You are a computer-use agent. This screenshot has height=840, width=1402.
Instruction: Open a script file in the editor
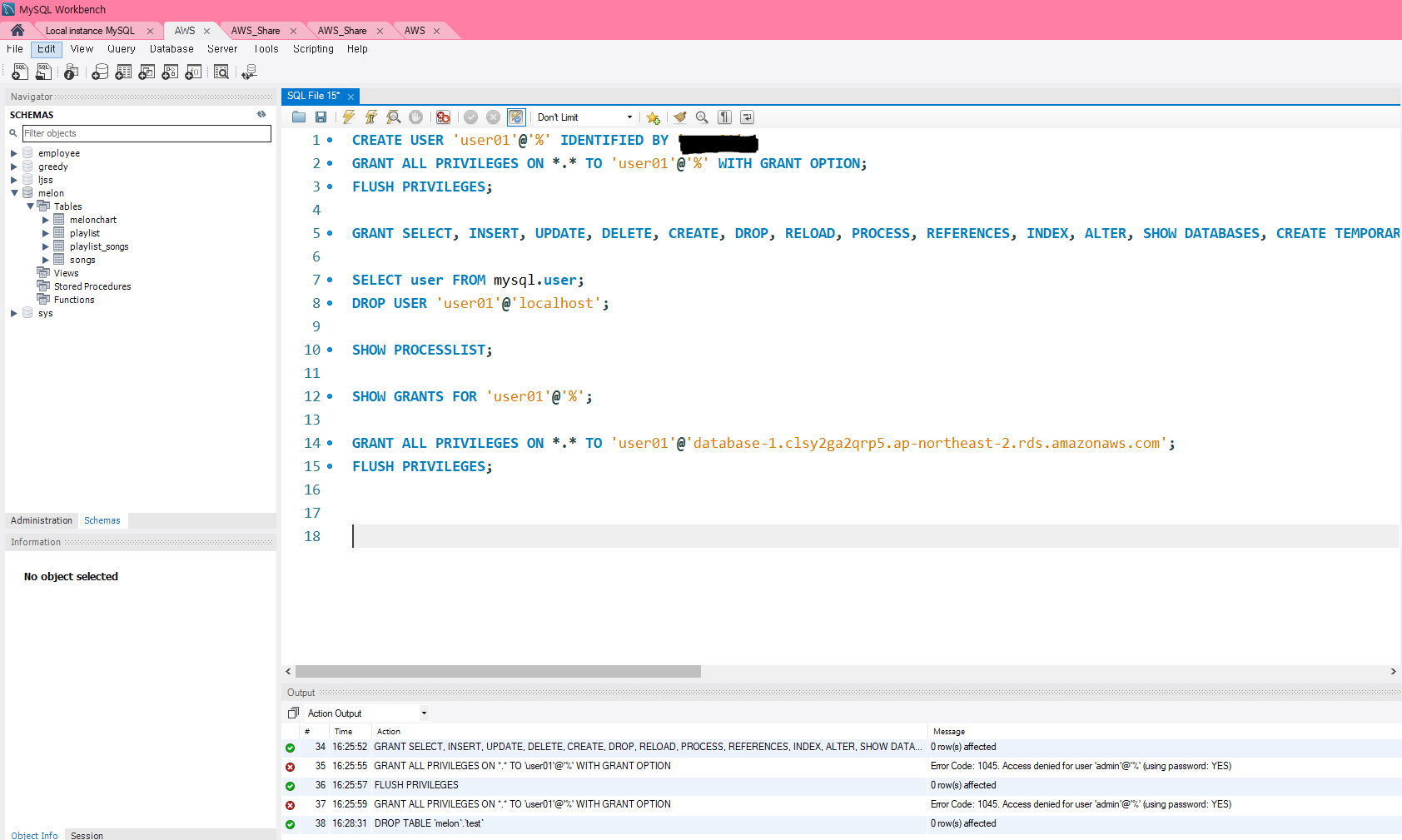pyautogui.click(x=299, y=117)
